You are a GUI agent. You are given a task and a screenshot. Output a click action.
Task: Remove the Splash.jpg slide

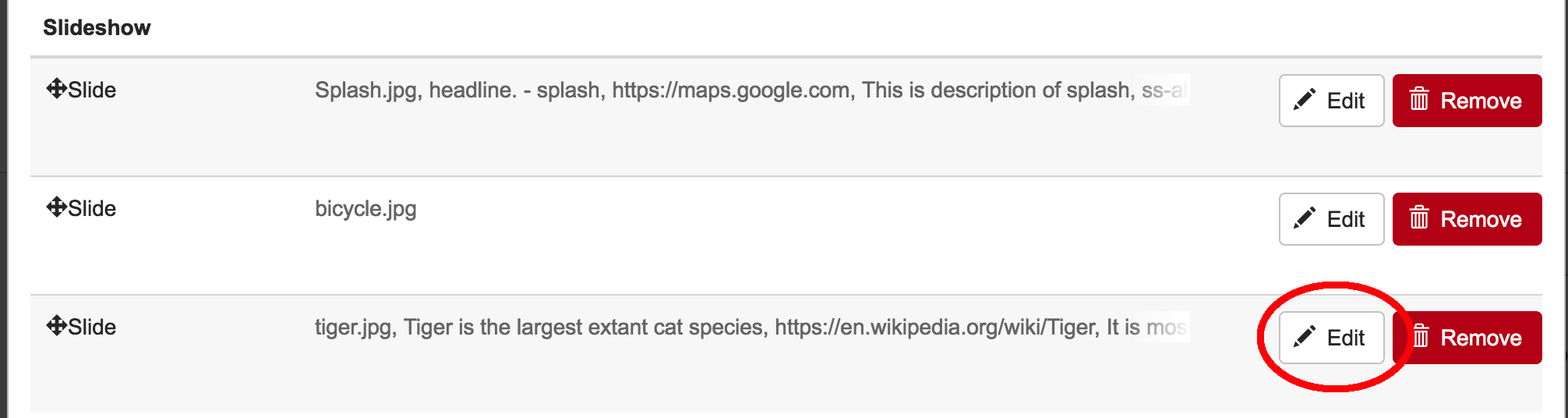point(1467,101)
